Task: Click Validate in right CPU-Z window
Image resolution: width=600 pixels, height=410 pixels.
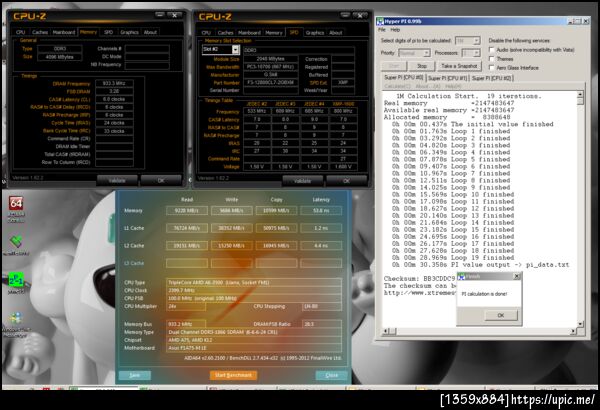Action: [303, 181]
